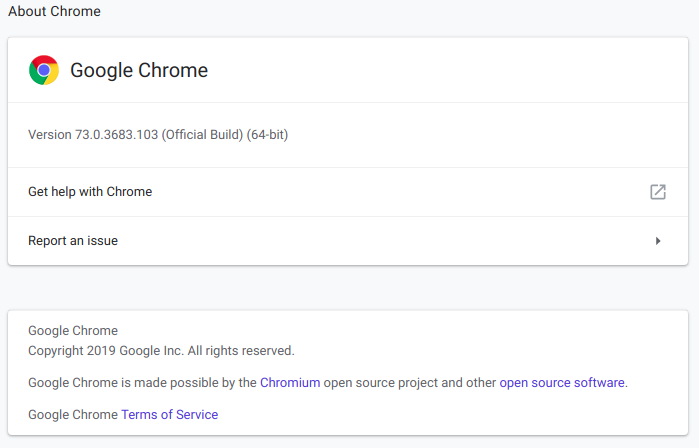
Task: Open external link icon for Chrome help
Action: coord(658,192)
